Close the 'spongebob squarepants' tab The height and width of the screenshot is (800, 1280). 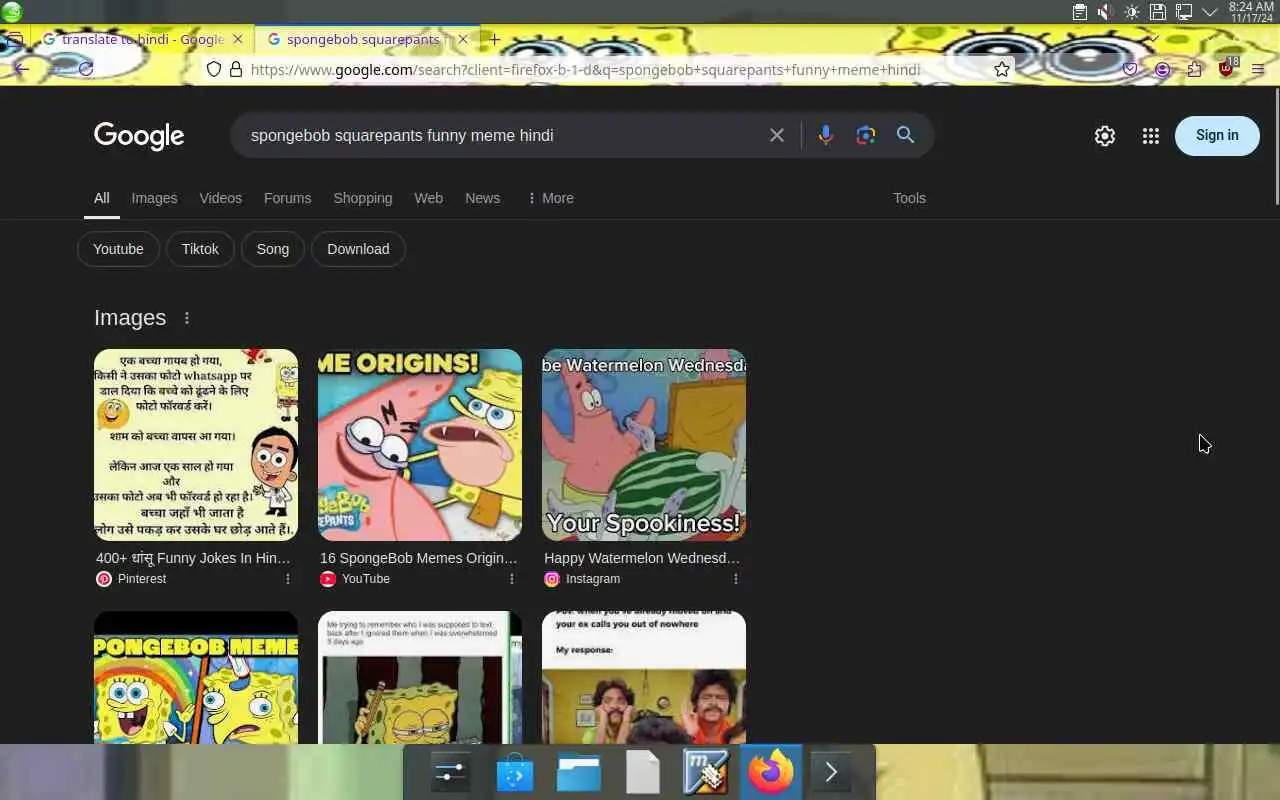pos(462,39)
